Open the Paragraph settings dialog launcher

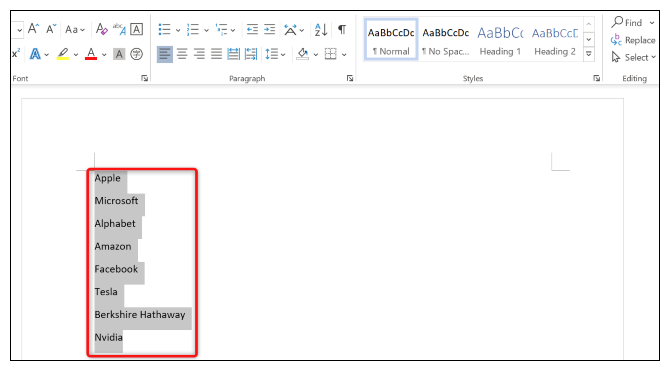pyautogui.click(x=350, y=78)
